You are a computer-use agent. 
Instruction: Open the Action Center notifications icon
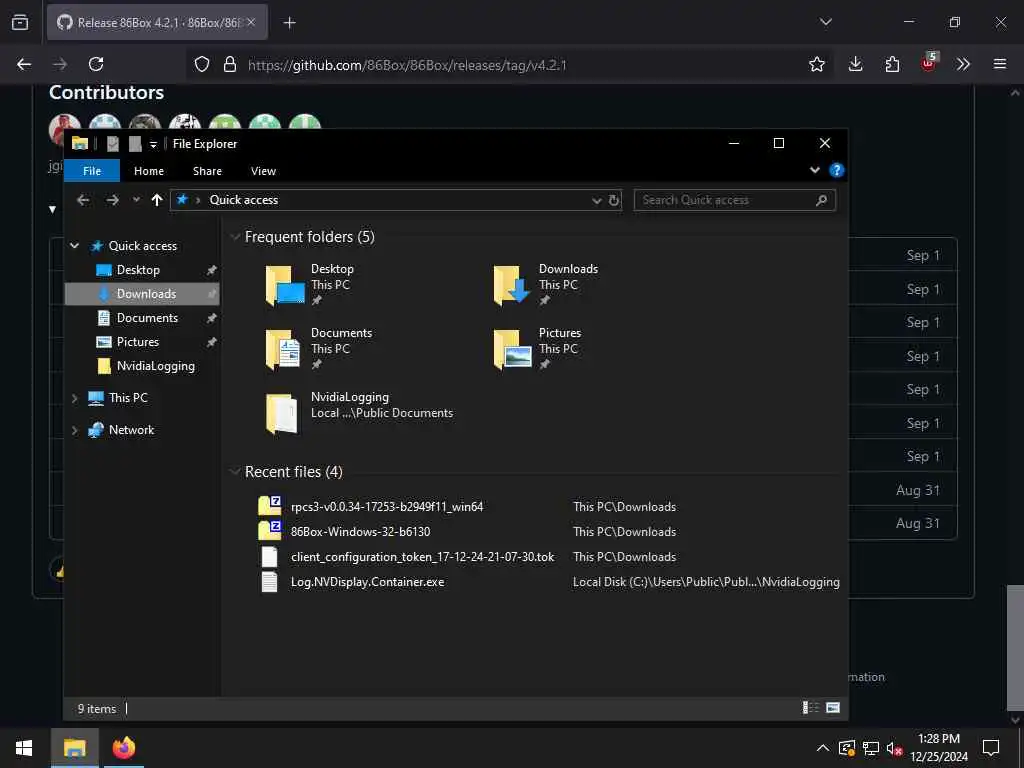(x=991, y=748)
